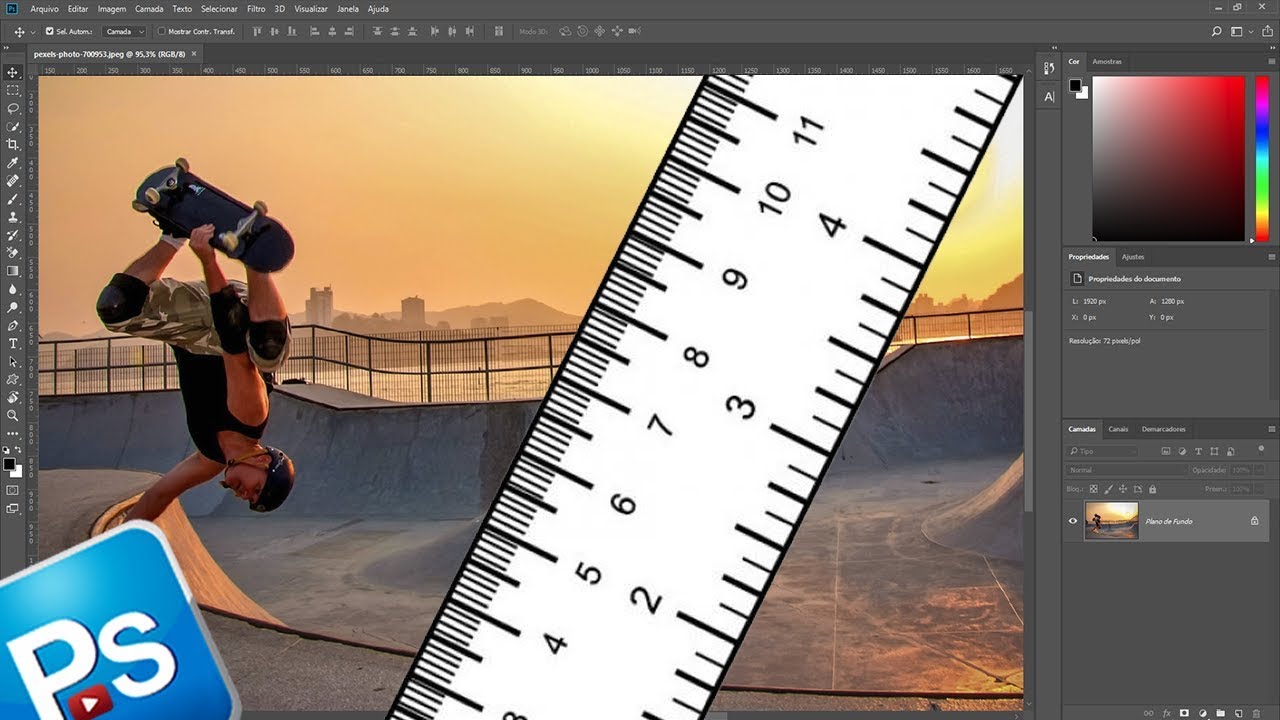
Task: Create a new group folder icon
Action: coord(1220,713)
